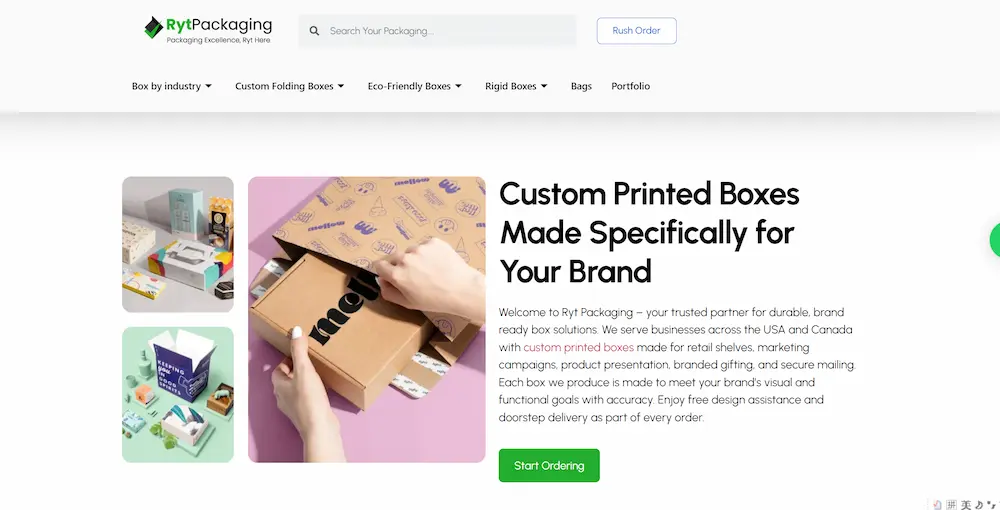
Task: Follow the custom printed boxes link
Action: (578, 347)
